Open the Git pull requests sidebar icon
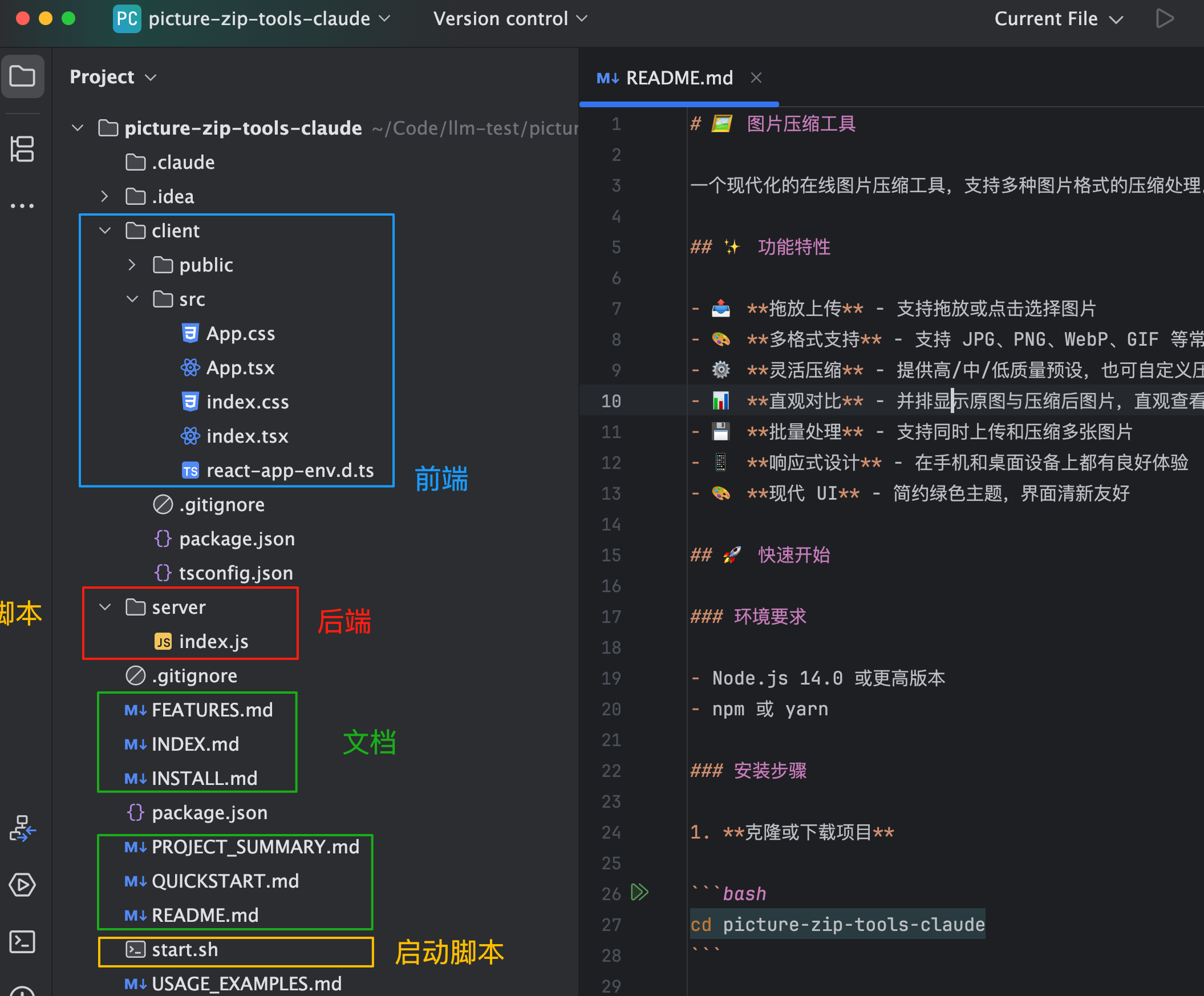The height and width of the screenshot is (996, 1204). point(22,828)
